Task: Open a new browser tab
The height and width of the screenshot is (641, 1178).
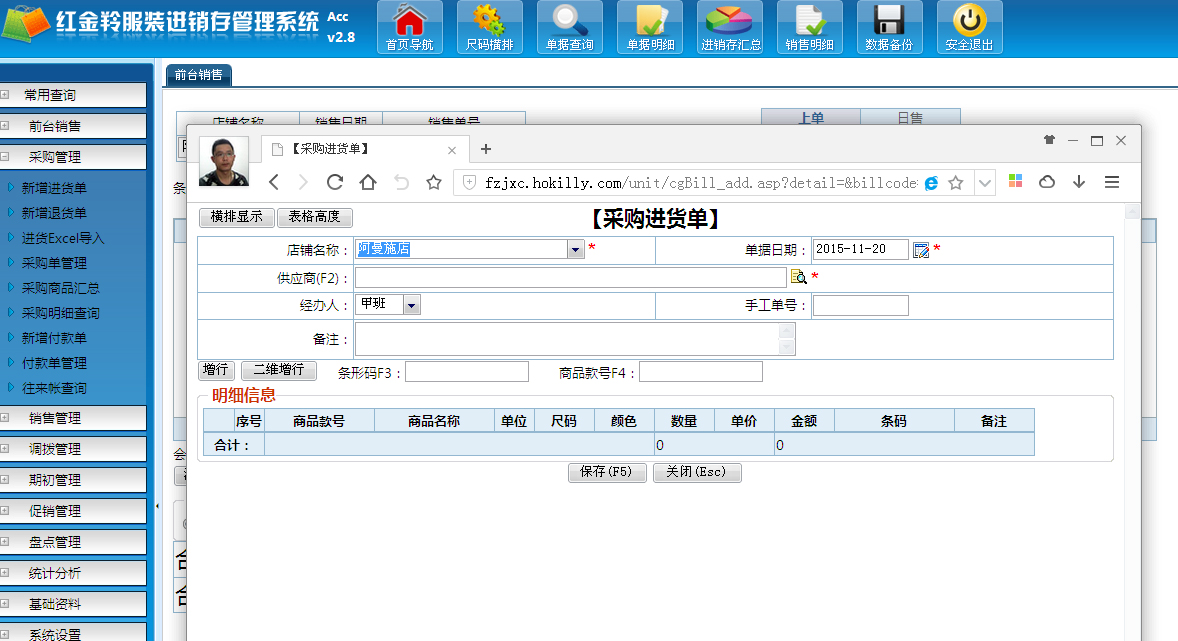Action: [486, 149]
